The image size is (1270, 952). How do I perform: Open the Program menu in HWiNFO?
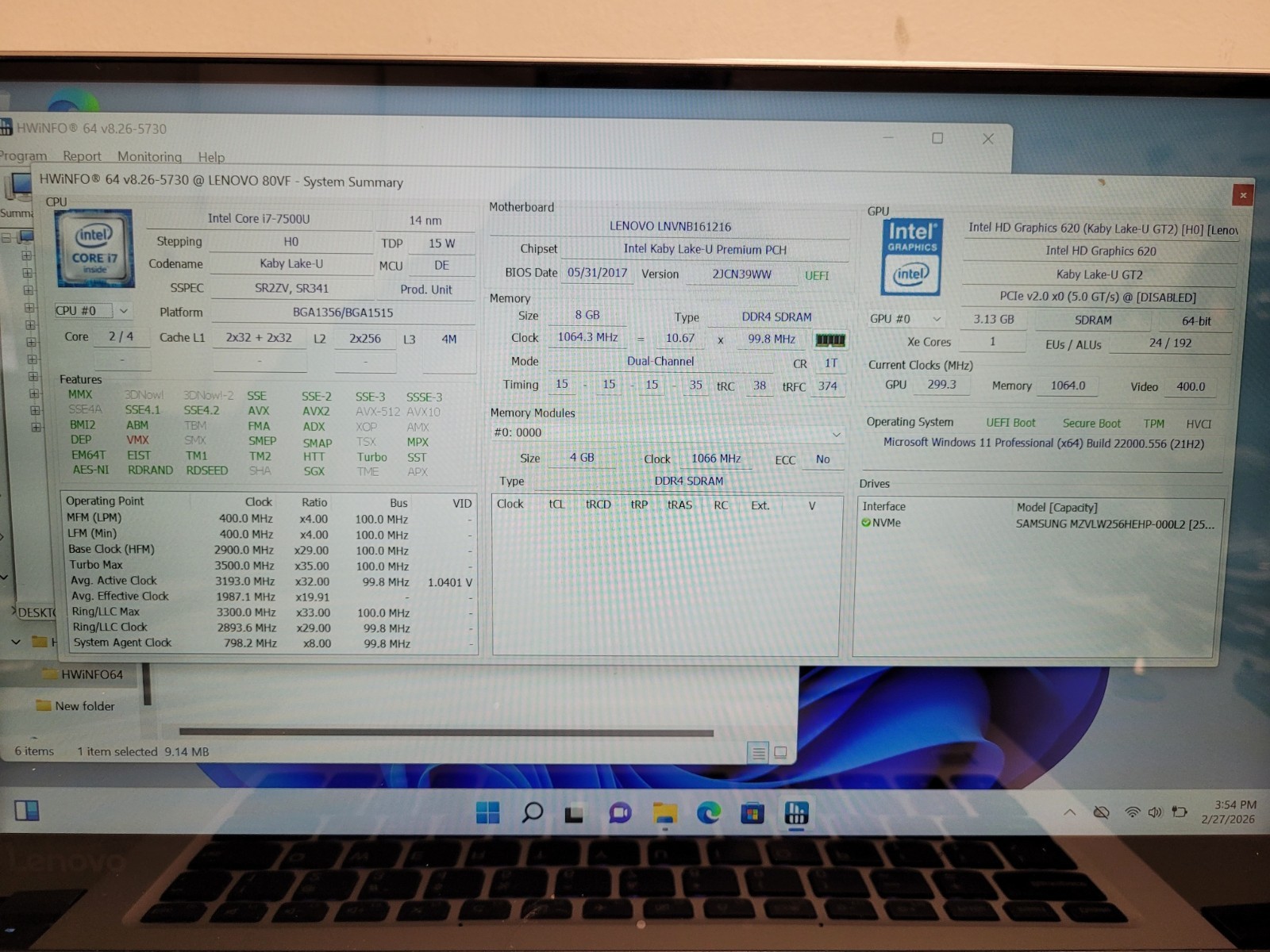[23, 155]
